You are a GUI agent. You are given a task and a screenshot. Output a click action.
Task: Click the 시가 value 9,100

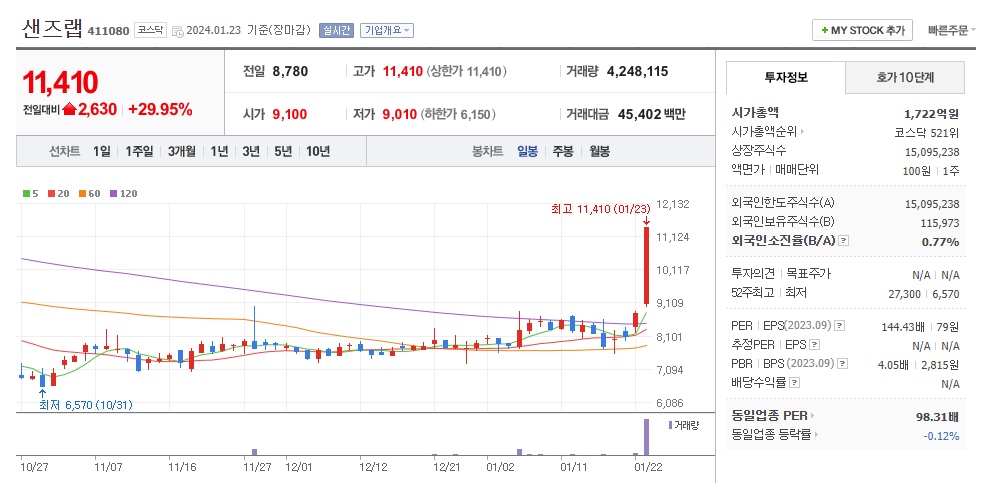click(290, 114)
